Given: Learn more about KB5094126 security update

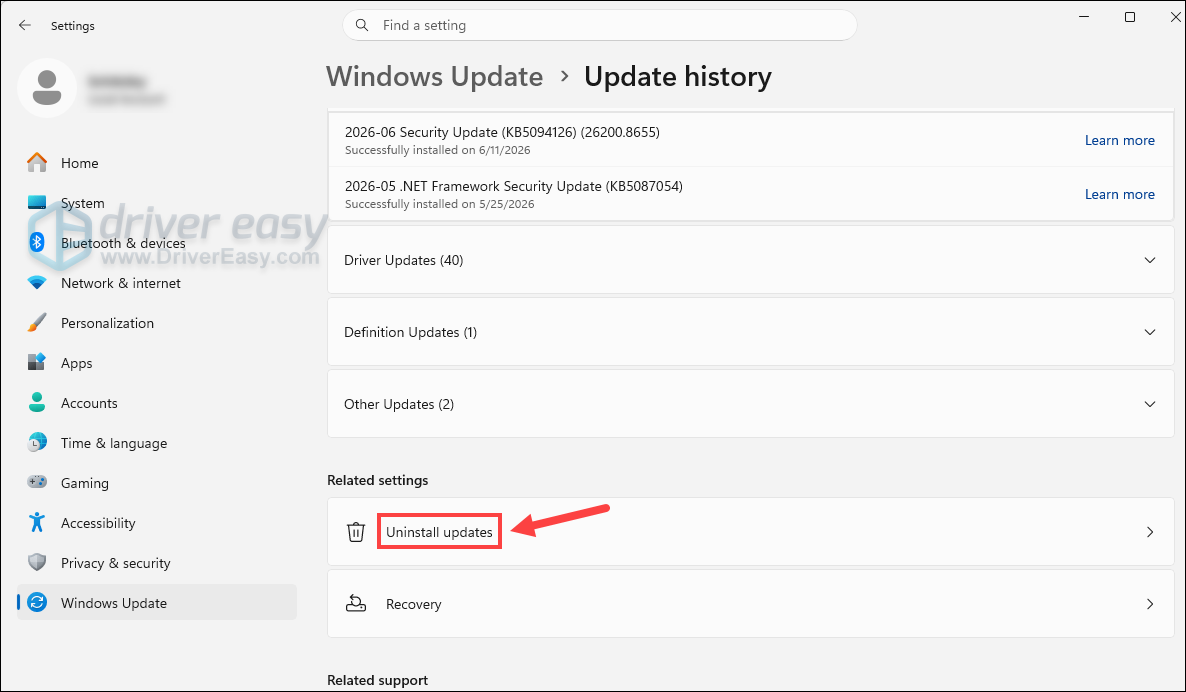Looking at the screenshot, I should 1119,140.
